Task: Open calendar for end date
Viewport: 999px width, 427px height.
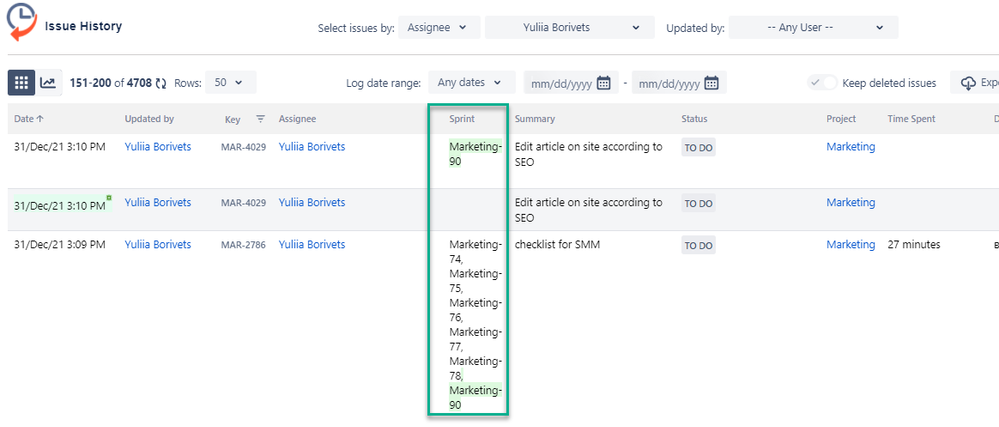Action: click(712, 83)
